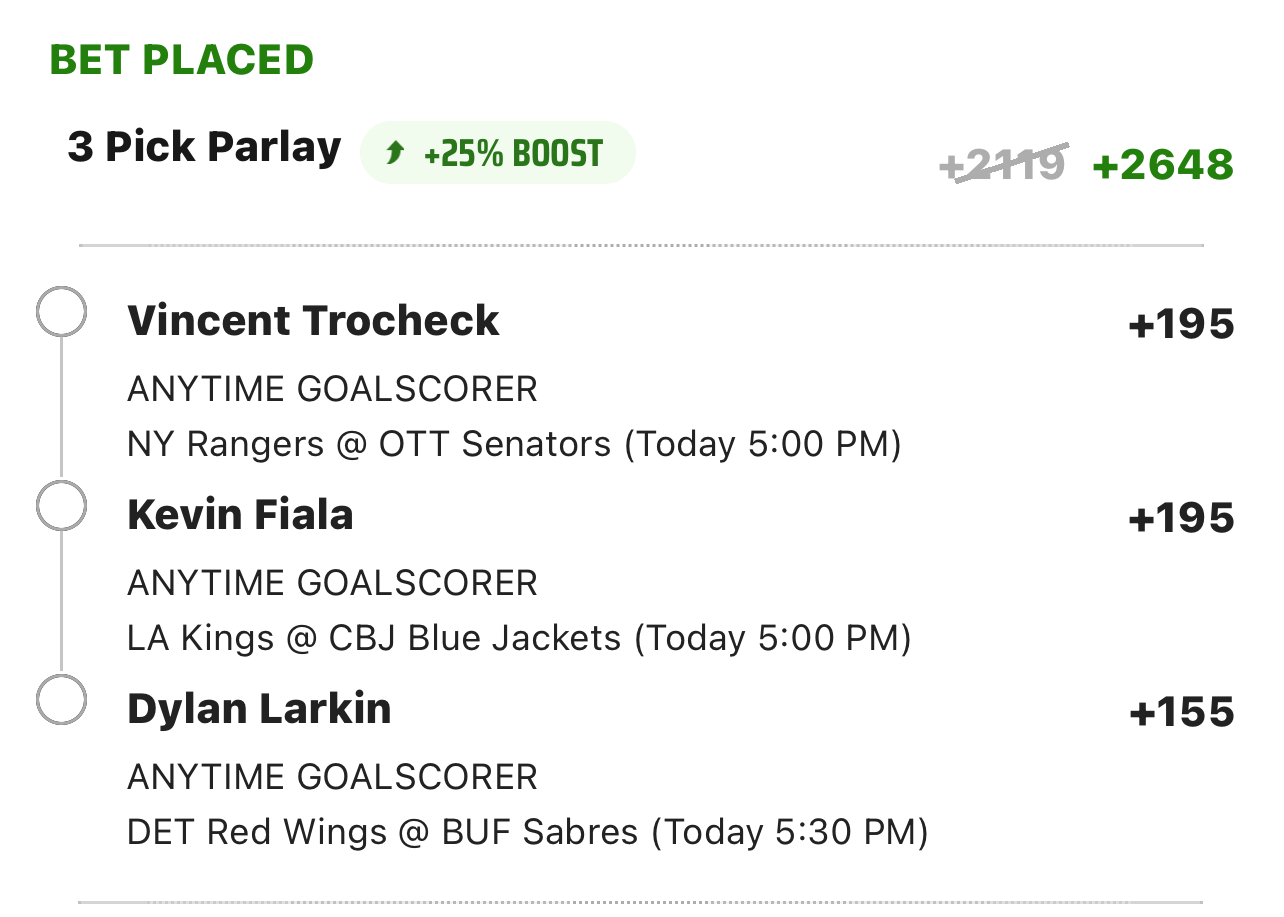Click the green boost arrow icon
The height and width of the screenshot is (917, 1284).
396,153
